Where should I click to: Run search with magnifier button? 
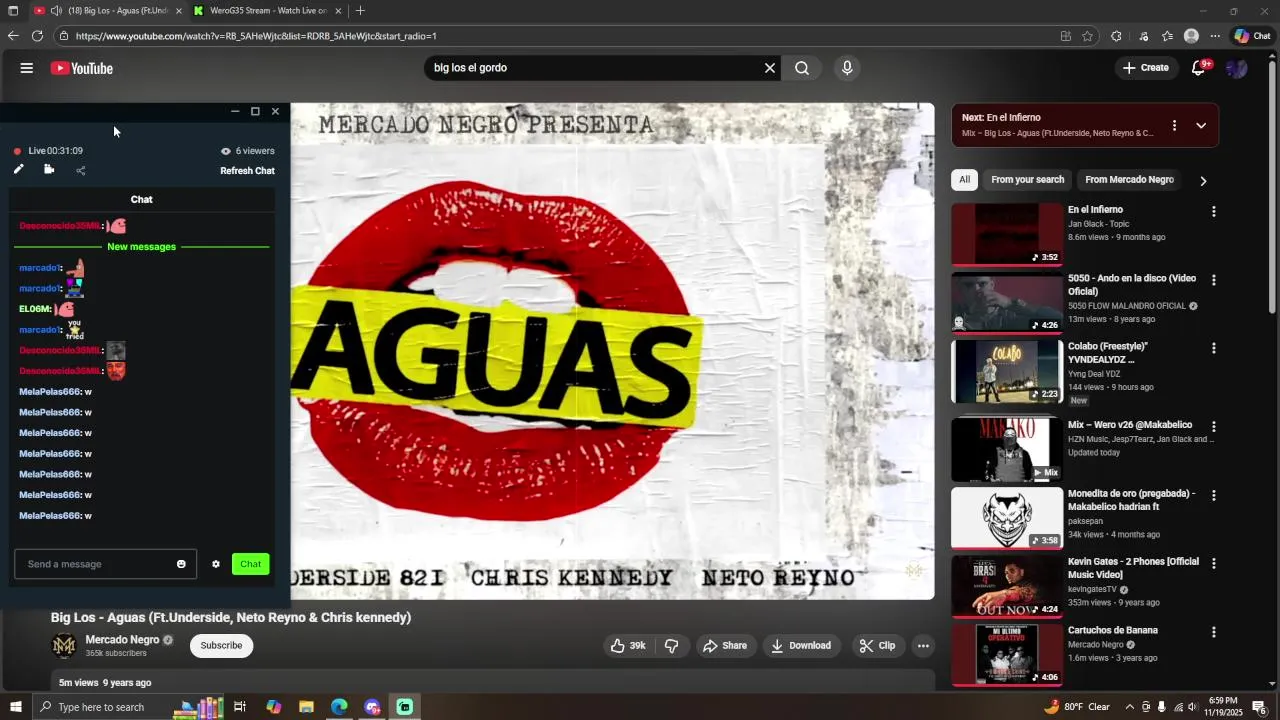[802, 68]
